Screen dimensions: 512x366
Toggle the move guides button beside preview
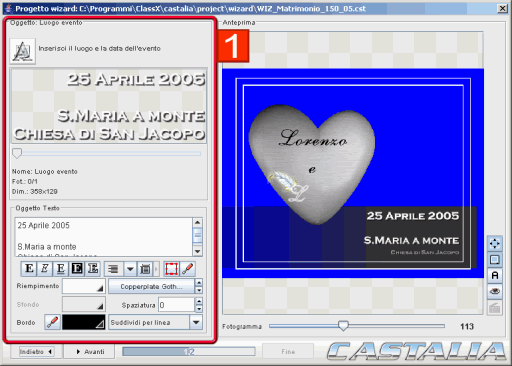click(x=495, y=243)
